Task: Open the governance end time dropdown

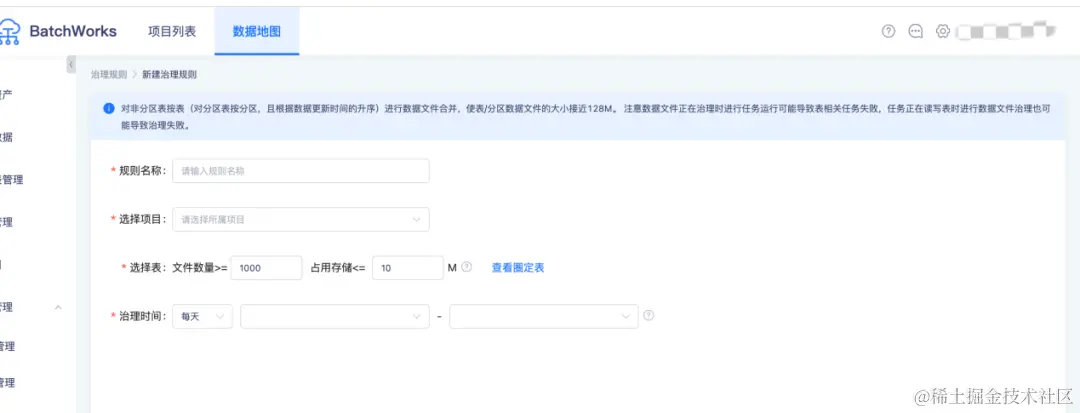Action: click(543, 316)
